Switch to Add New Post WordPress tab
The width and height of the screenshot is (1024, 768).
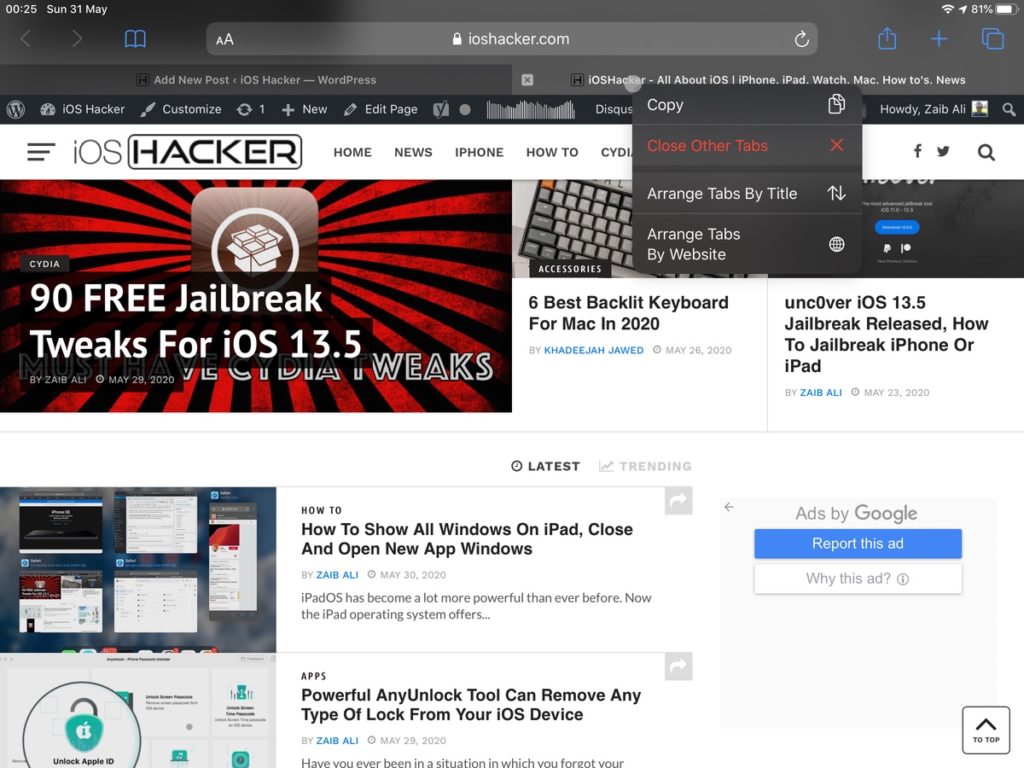pyautogui.click(x=256, y=80)
